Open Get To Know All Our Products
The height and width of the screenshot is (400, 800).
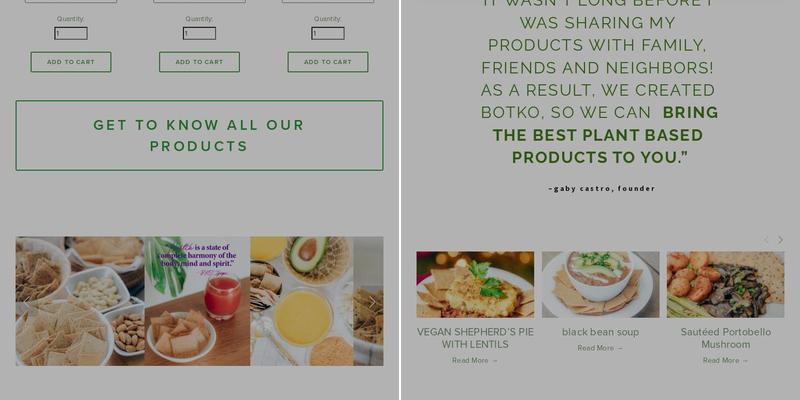pos(199,136)
